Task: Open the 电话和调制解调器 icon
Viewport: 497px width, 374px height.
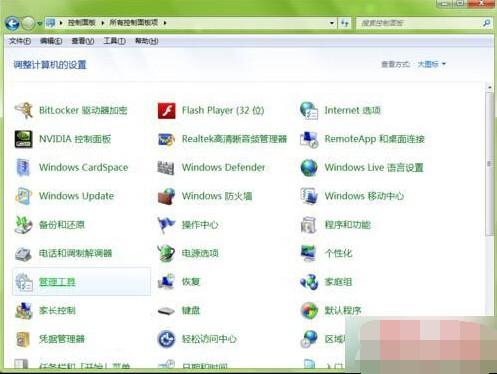Action: [x=23, y=253]
